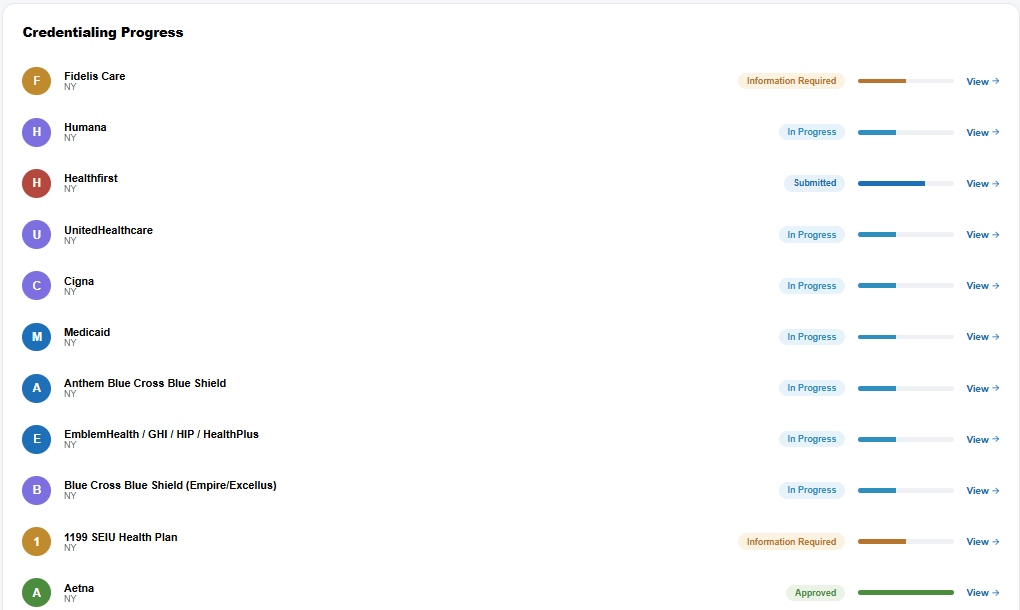Select the Cigna name text
Screen dimensions: 1020x610
pyautogui.click(x=79, y=282)
